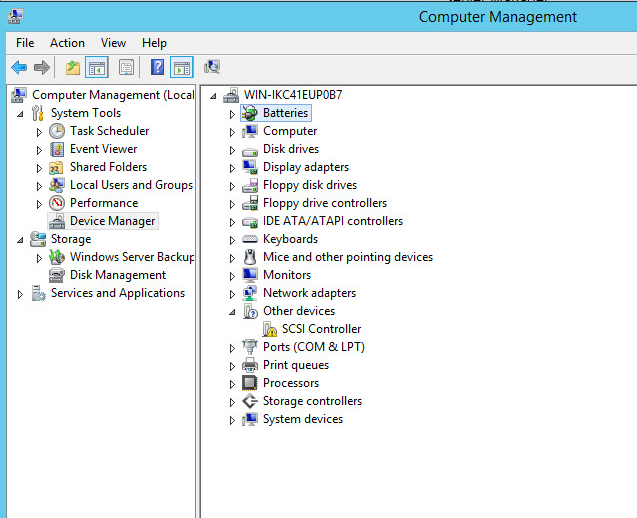Screen dimensions: 637x518
Task: Click the Properties toolbar icon
Action: [126, 67]
